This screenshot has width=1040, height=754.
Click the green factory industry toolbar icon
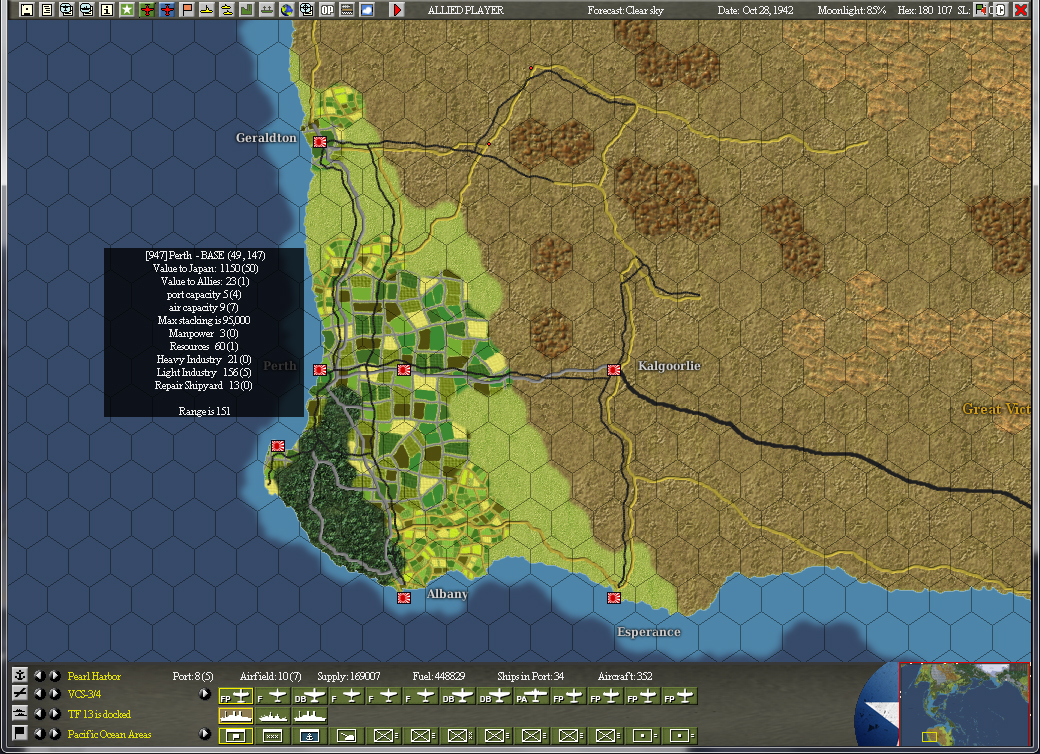pyautogui.click(x=246, y=10)
